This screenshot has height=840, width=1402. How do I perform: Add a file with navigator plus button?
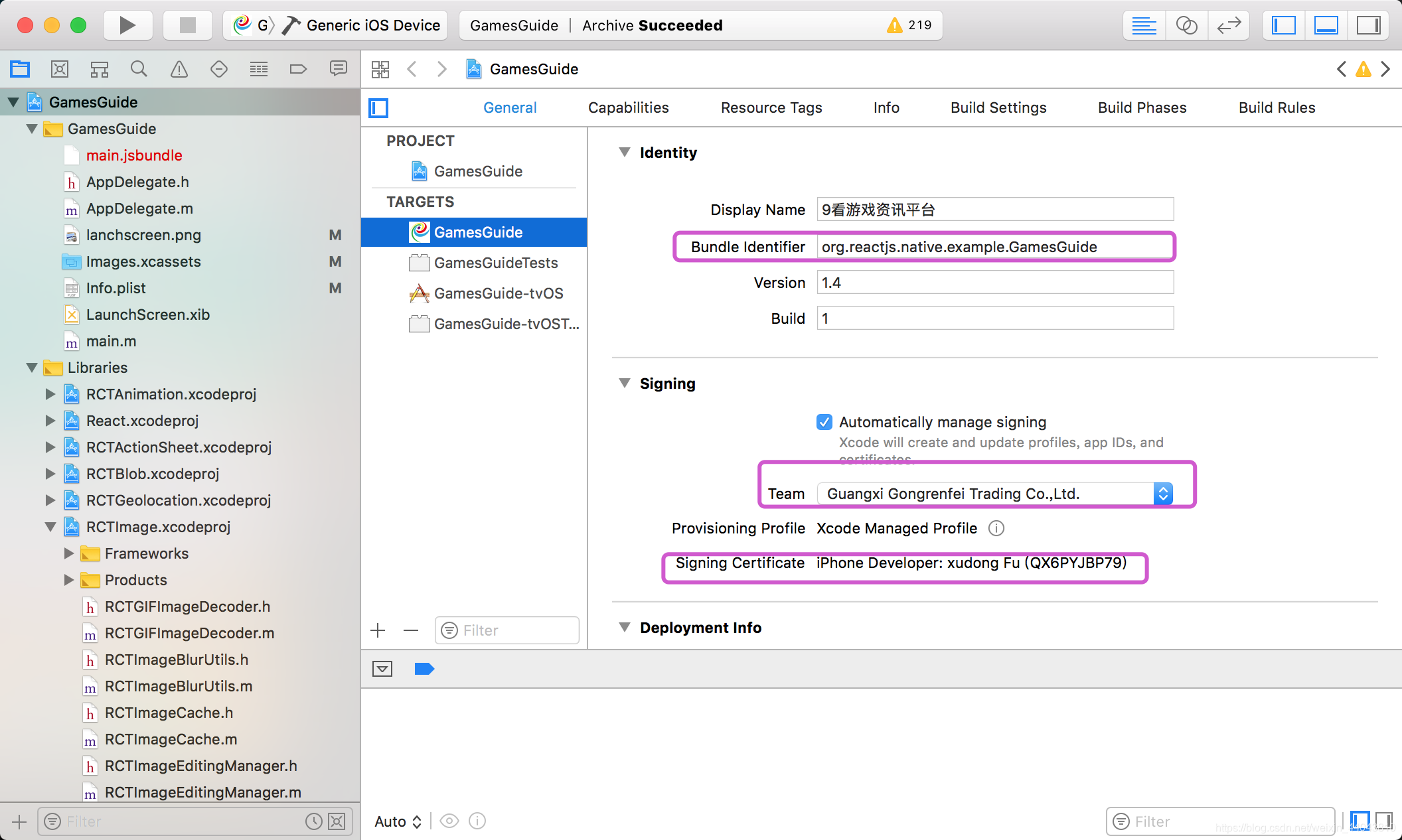19,821
